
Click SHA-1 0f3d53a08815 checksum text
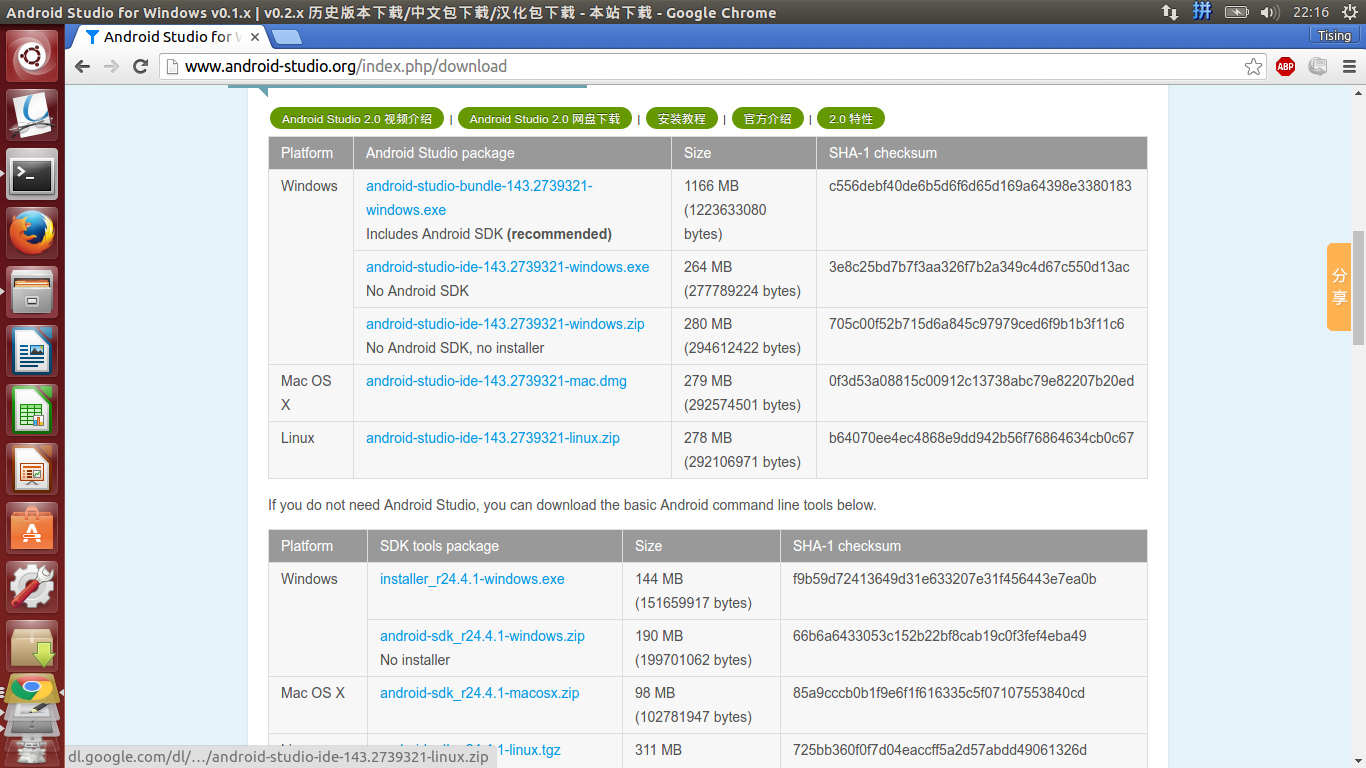pyautogui.click(x=981, y=381)
